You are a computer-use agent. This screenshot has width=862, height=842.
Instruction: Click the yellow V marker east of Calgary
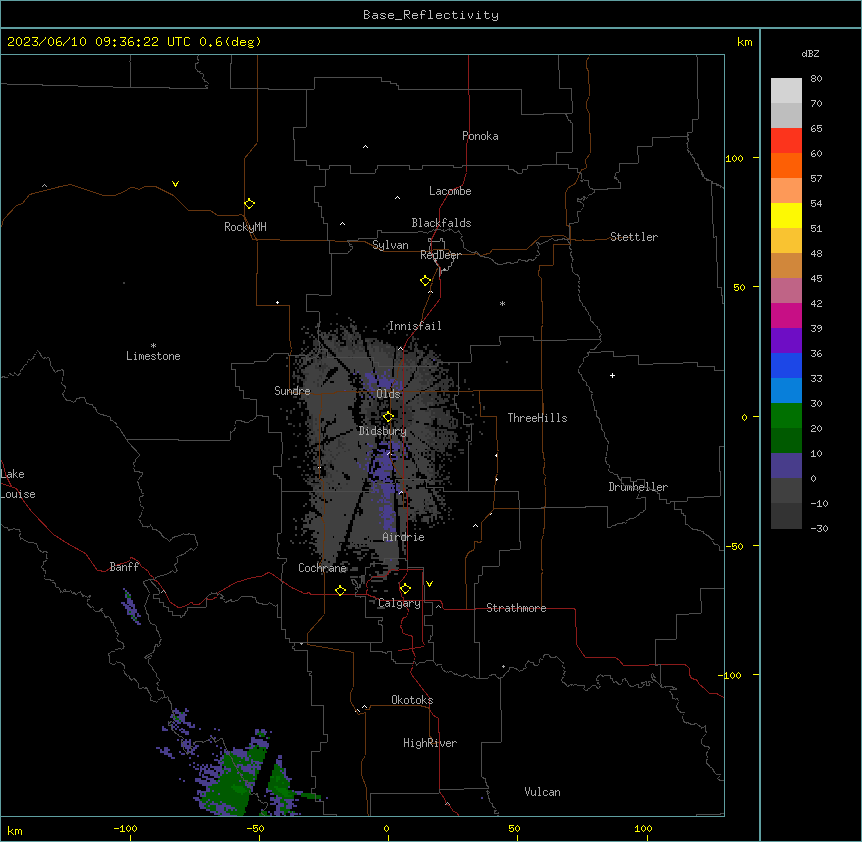pos(429,584)
